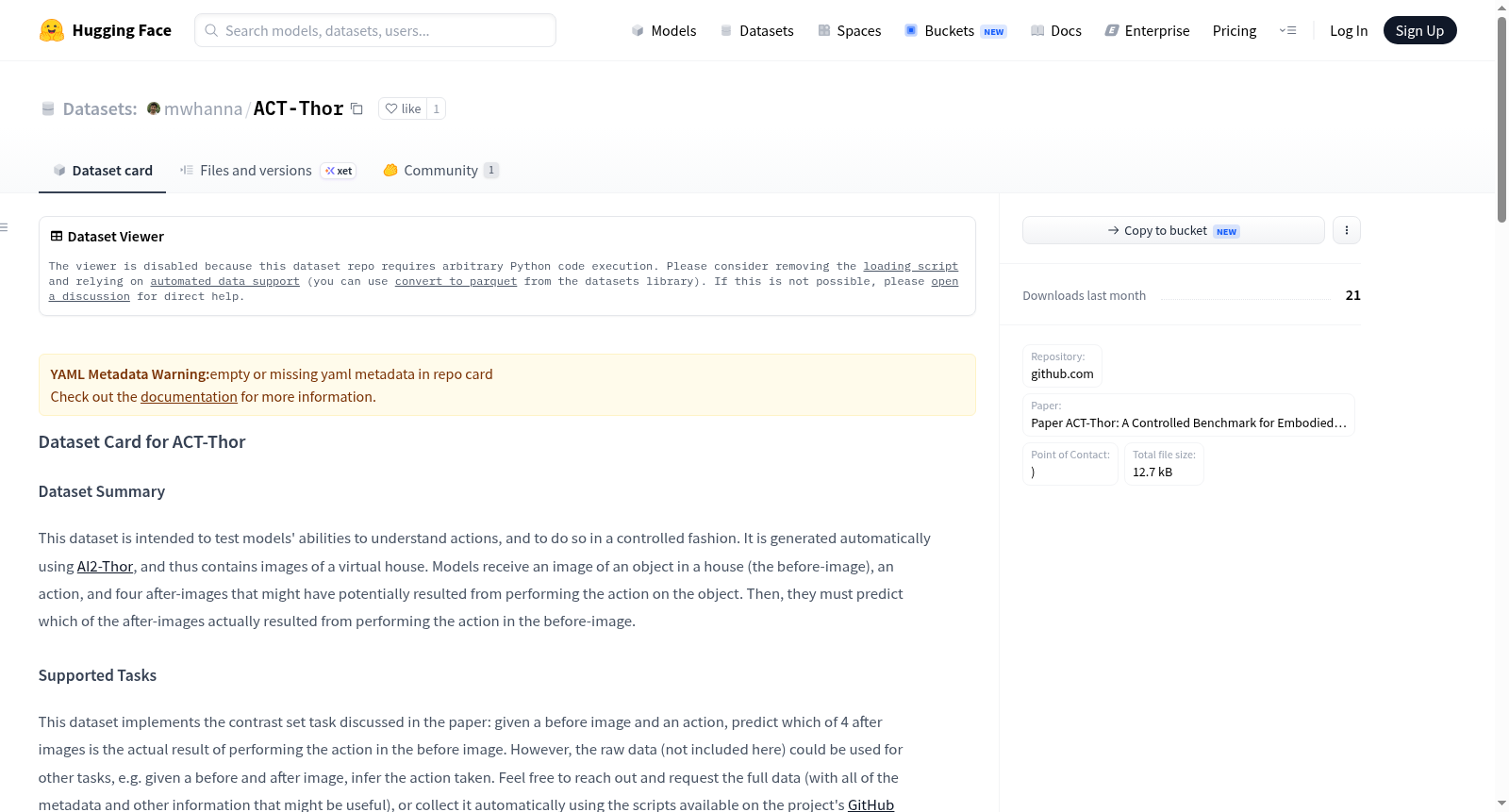
Task: Copy dataset name with the copy icon
Action: click(x=357, y=108)
